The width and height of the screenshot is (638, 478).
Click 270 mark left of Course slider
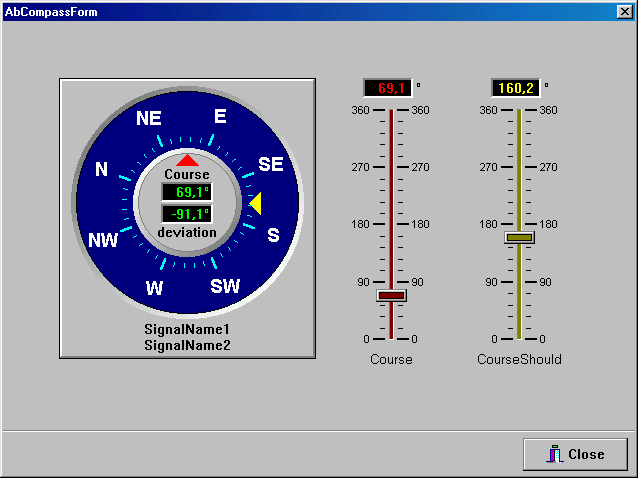pos(361,167)
